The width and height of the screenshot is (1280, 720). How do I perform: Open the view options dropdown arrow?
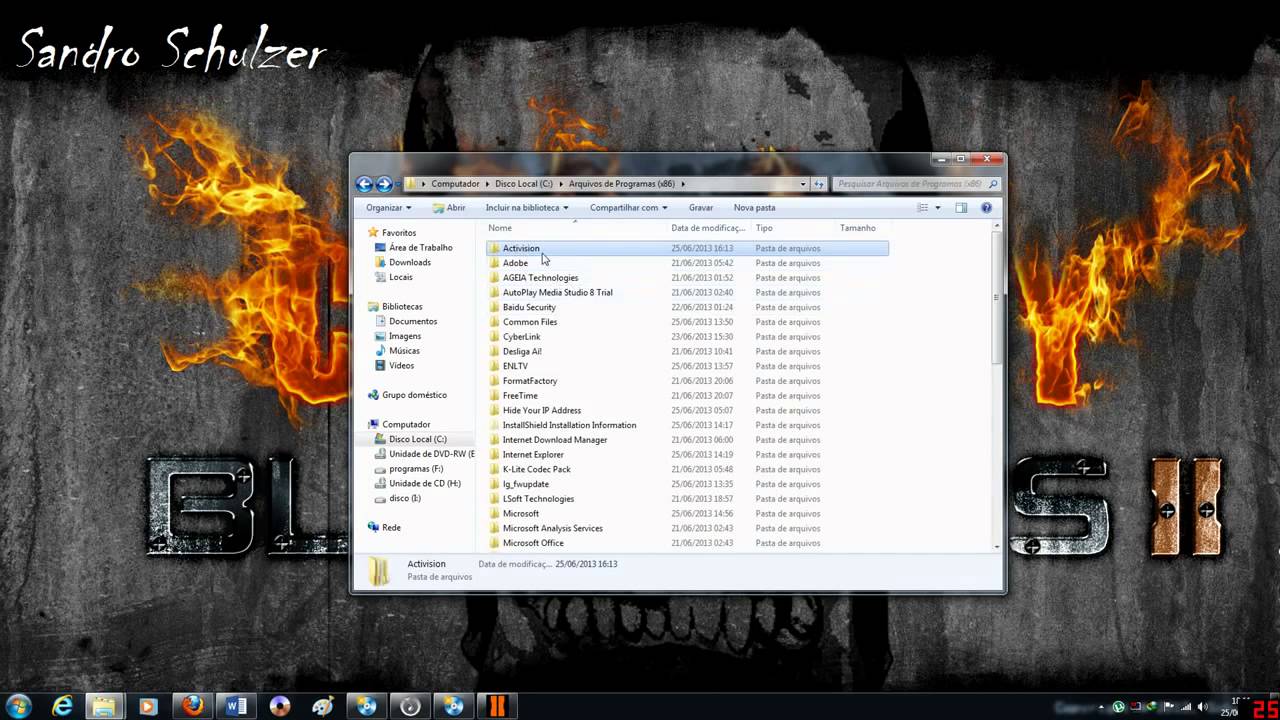coord(937,208)
